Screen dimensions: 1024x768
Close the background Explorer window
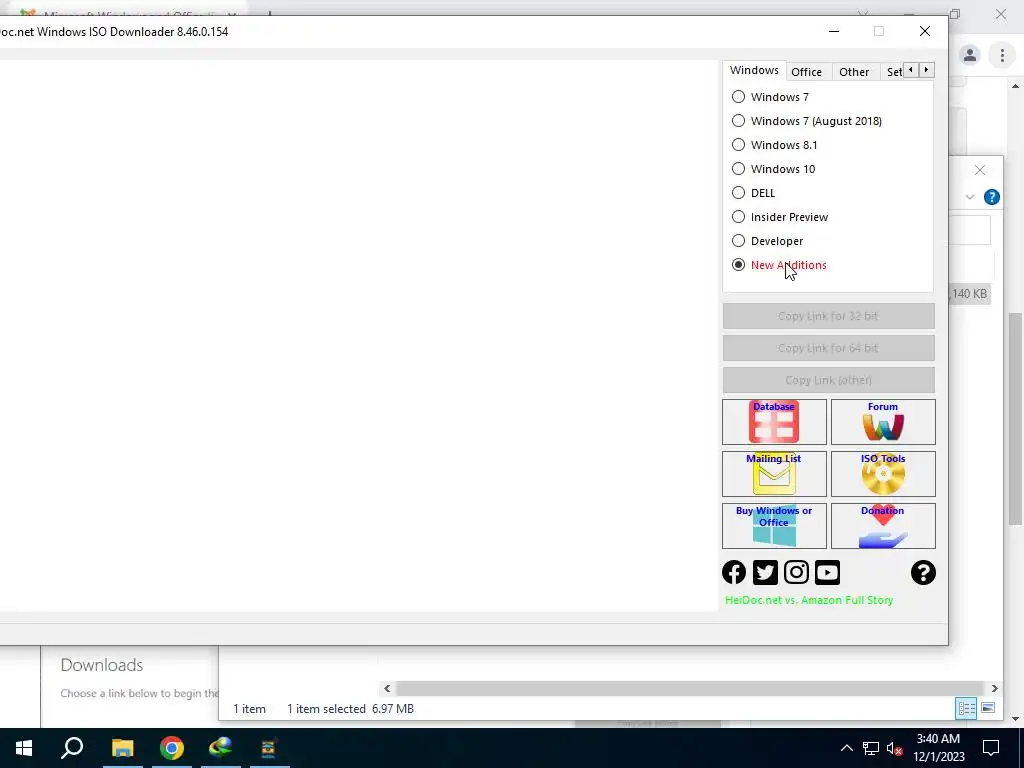pos(980,170)
